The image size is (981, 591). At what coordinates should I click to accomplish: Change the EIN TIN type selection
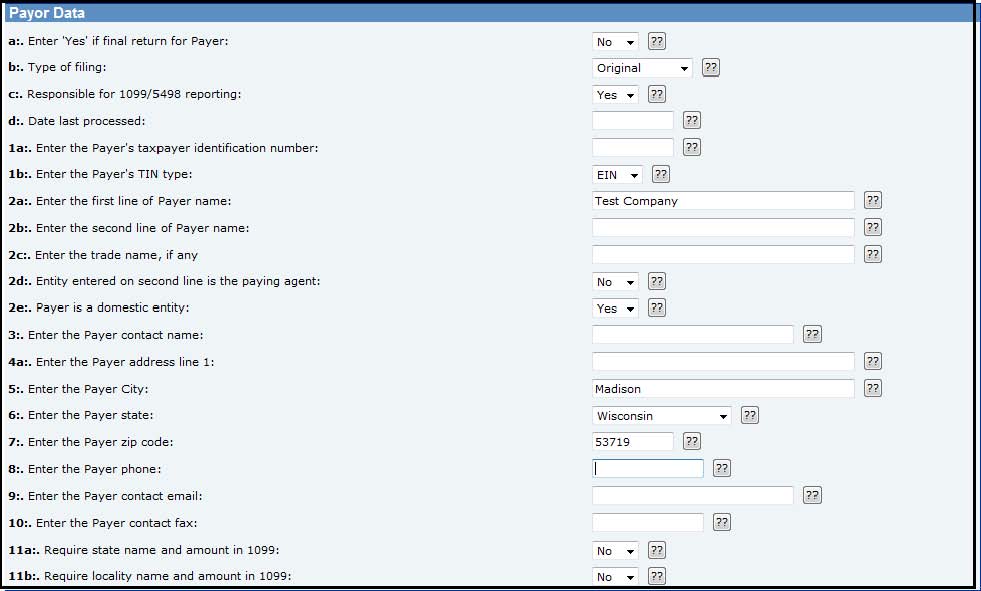tap(618, 175)
